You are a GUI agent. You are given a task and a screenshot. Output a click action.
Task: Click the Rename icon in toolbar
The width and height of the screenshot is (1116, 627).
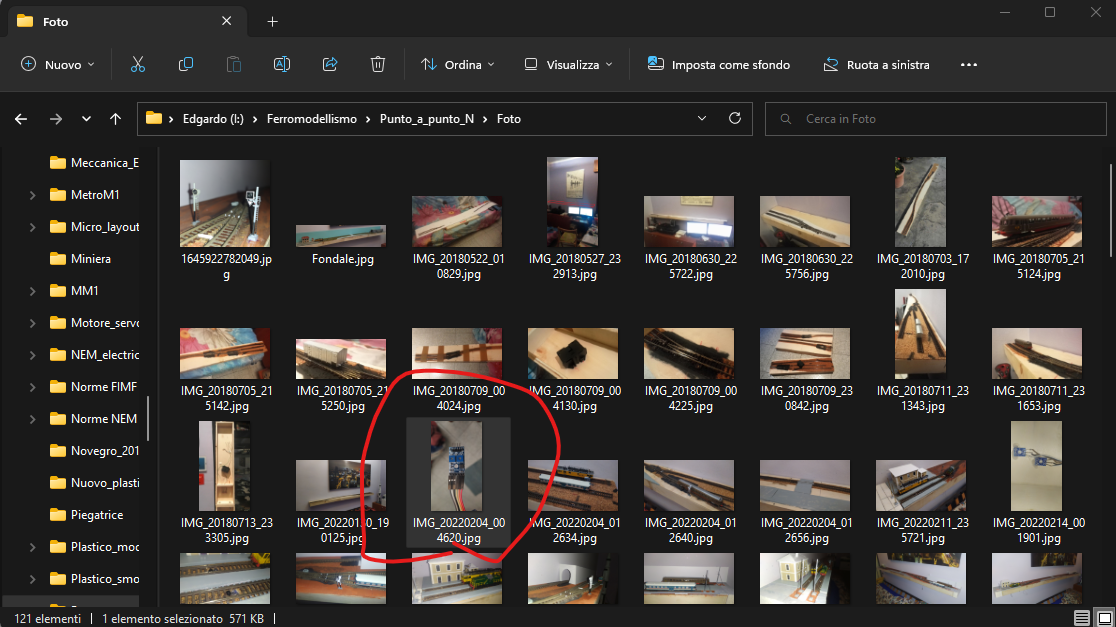click(282, 64)
